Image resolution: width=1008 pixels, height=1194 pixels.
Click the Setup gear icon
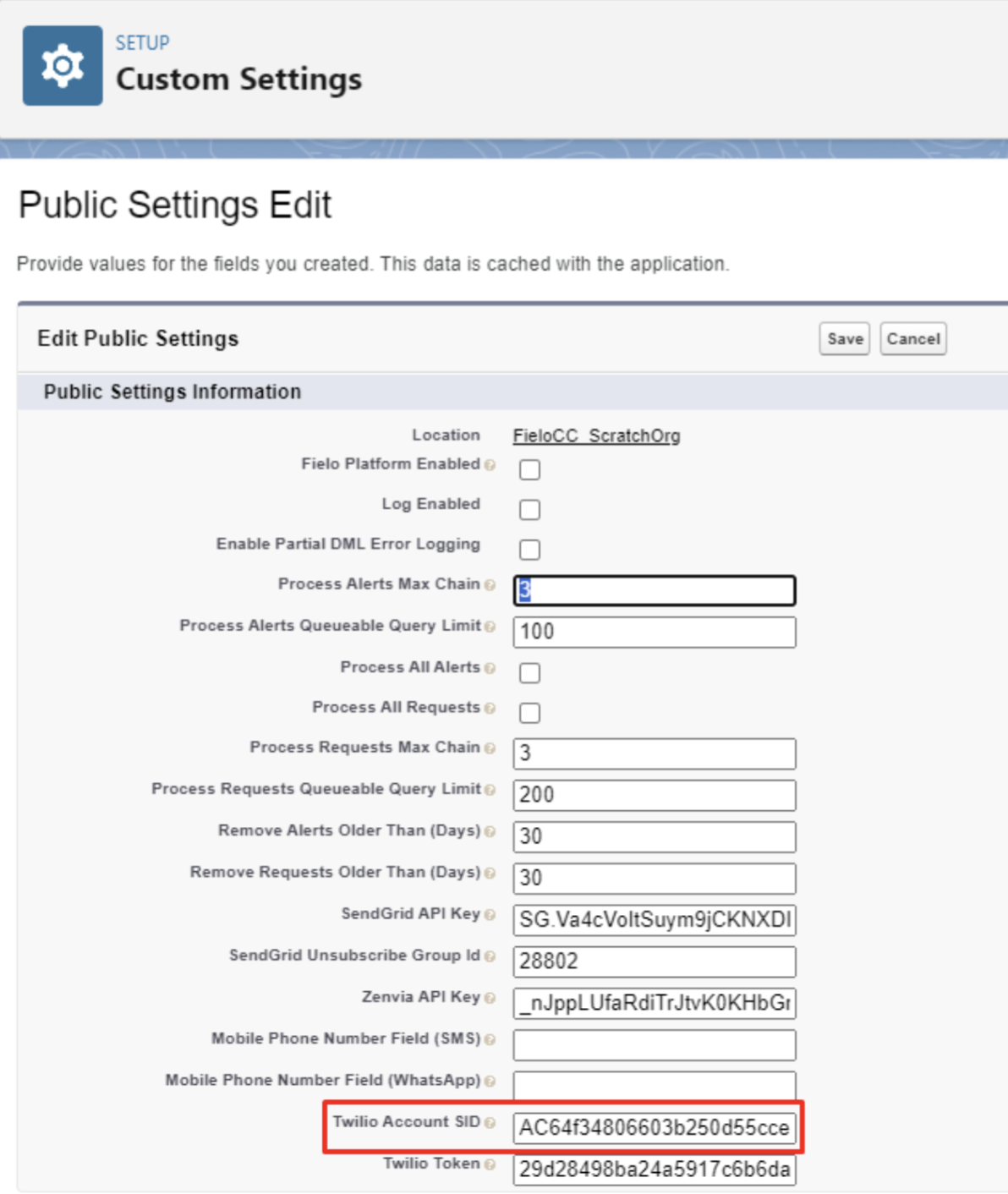pos(63,65)
